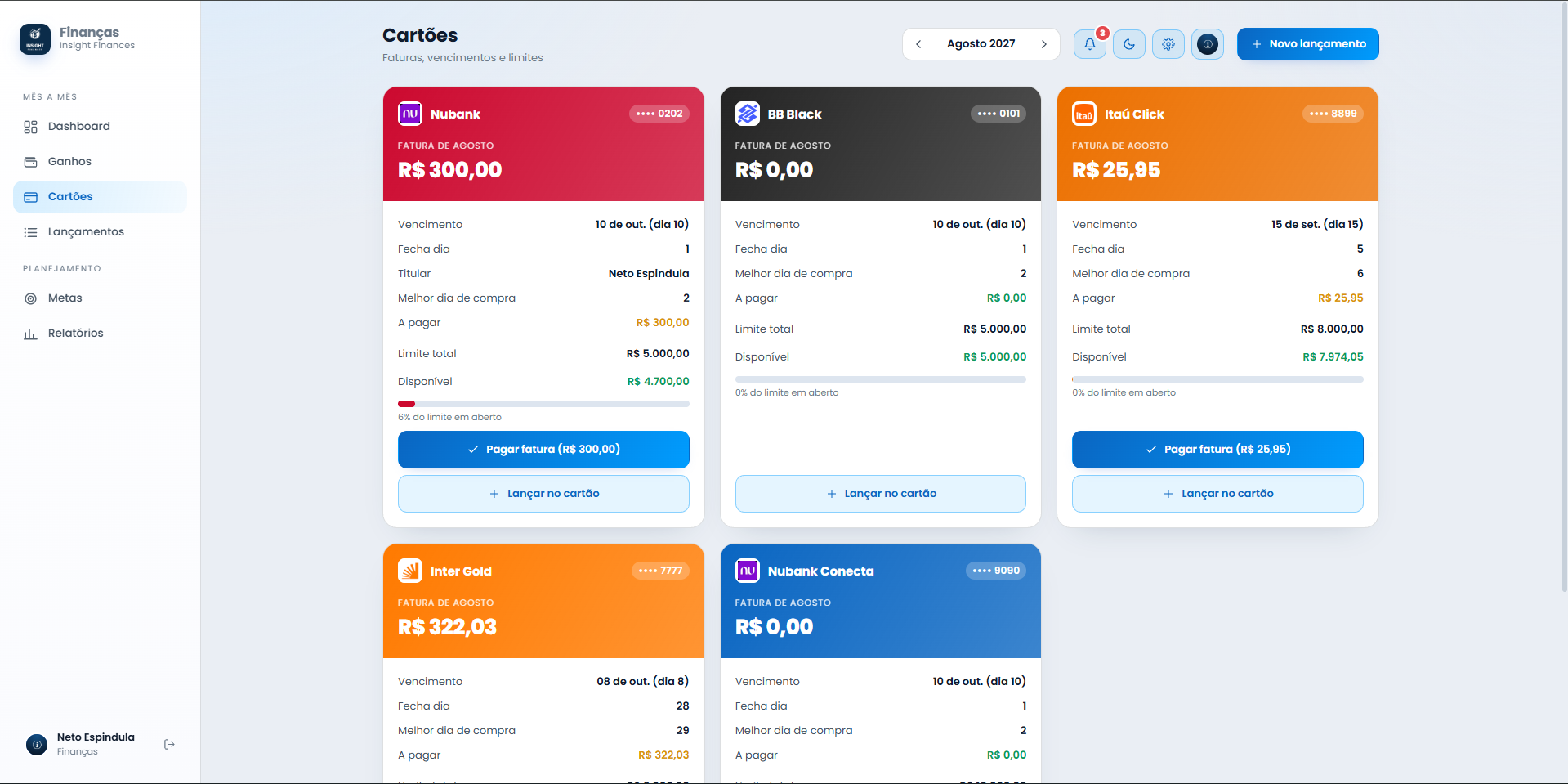Click Neto Espindula titular value on Nubank

649,274
